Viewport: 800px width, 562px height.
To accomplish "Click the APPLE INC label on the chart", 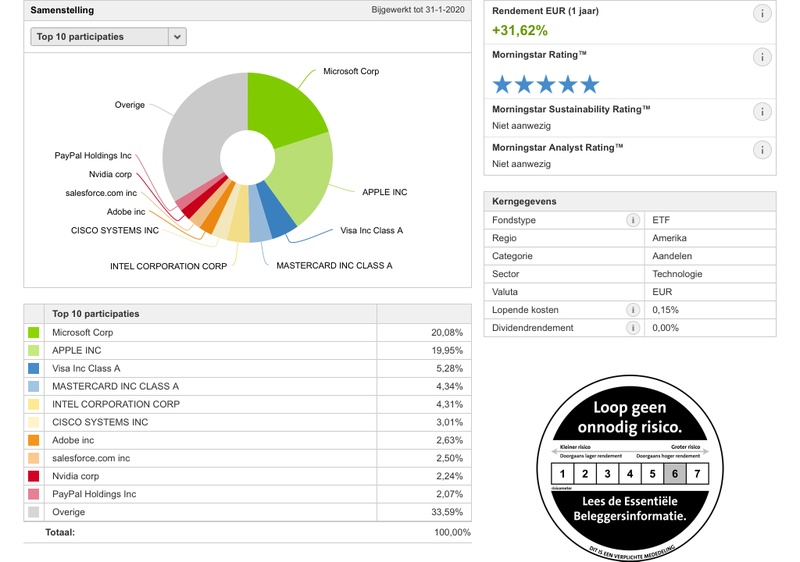I will coord(385,192).
